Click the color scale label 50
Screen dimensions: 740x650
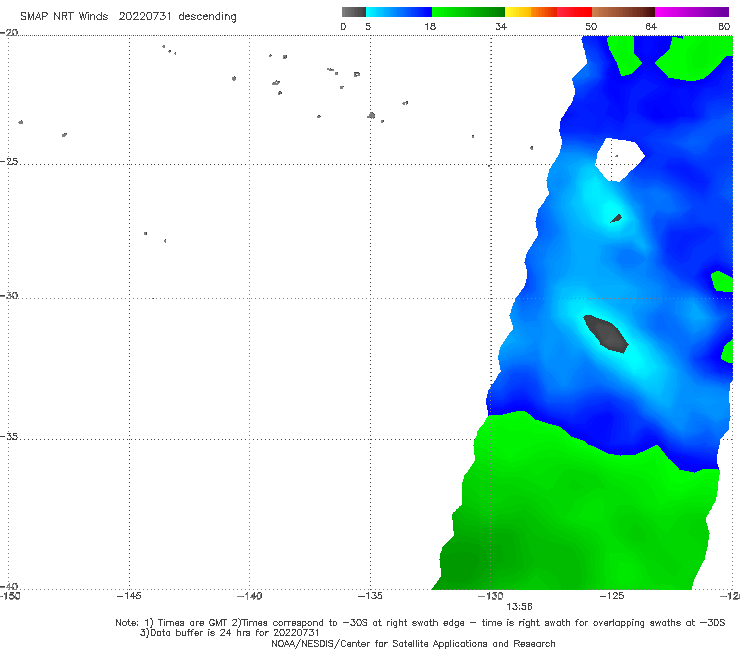tap(591, 26)
